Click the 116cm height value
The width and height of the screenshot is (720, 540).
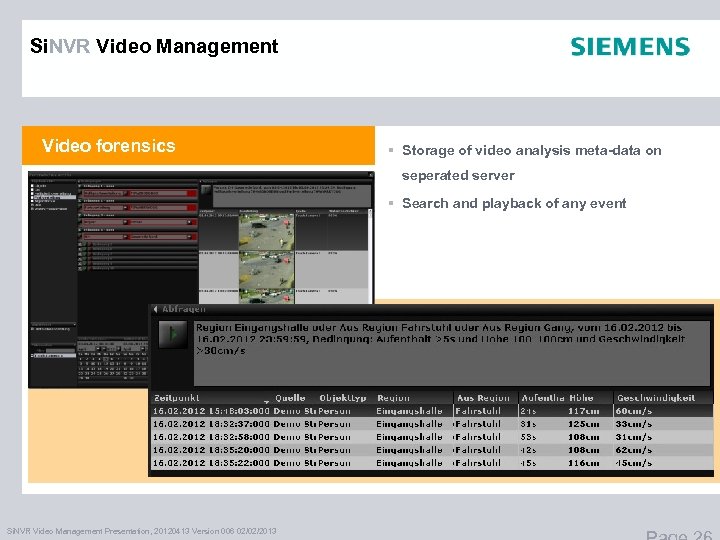click(x=583, y=463)
